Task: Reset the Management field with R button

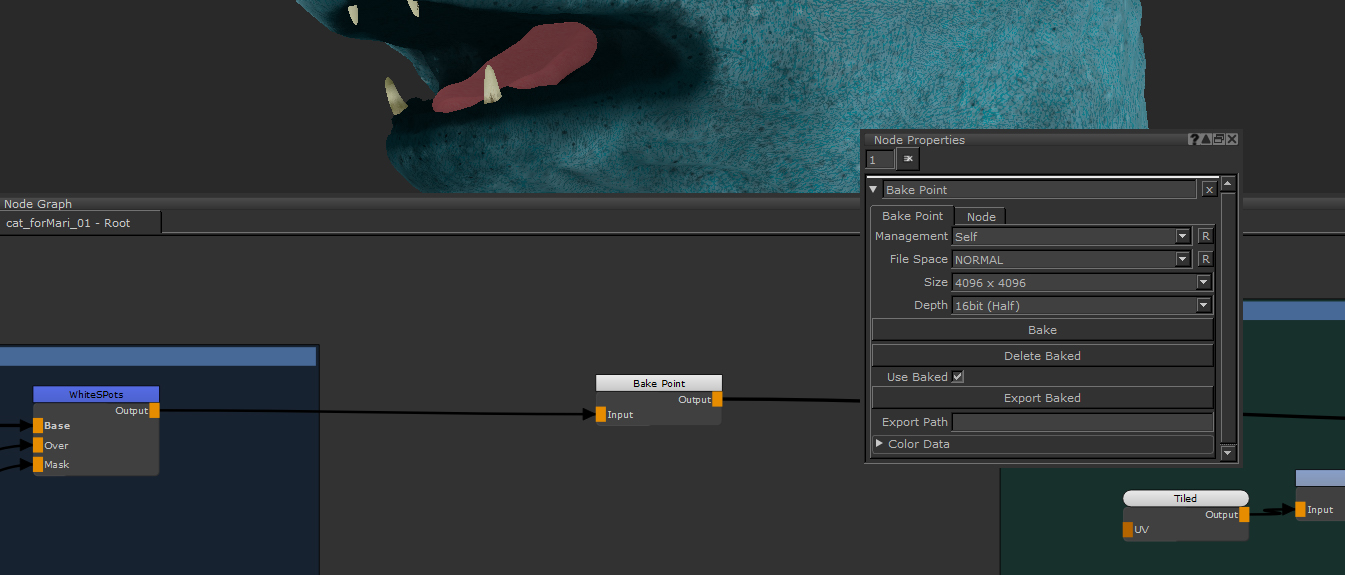Action: point(1205,236)
